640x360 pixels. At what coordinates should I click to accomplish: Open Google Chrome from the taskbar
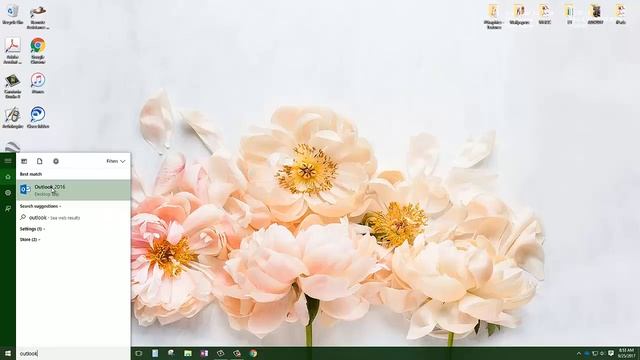(x=253, y=353)
